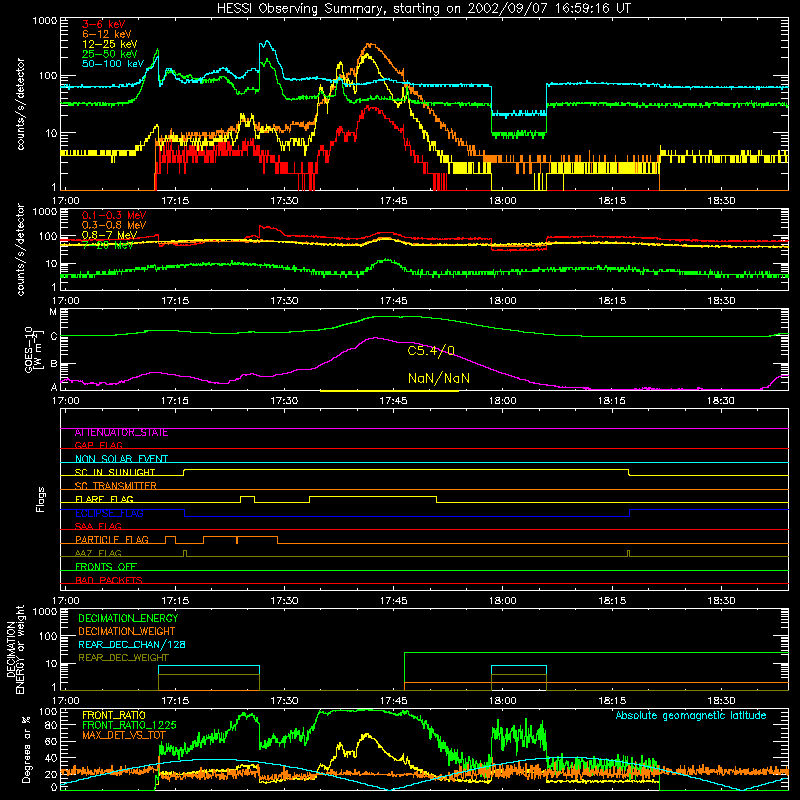Click the Flags vertical axis title

41,499
